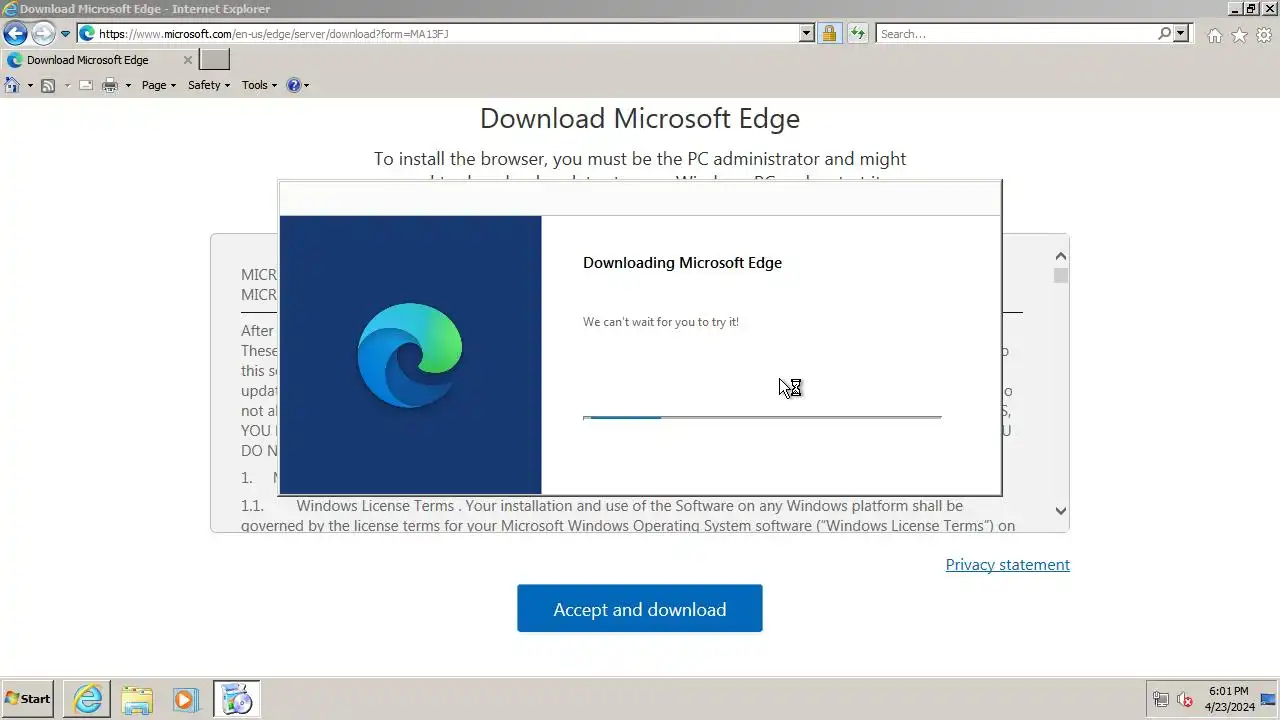
Task: Refresh the page with the green arrows
Action: [857, 34]
